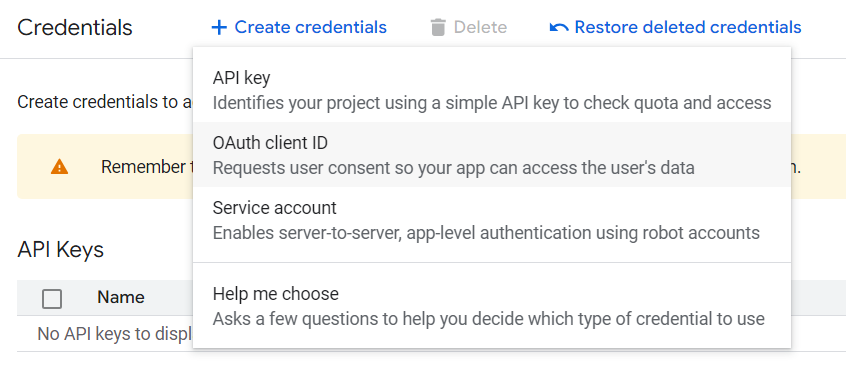Screen dimensions: 846x381
Task: Click the Restore undo arrow icon
Action: click(x=559, y=27)
